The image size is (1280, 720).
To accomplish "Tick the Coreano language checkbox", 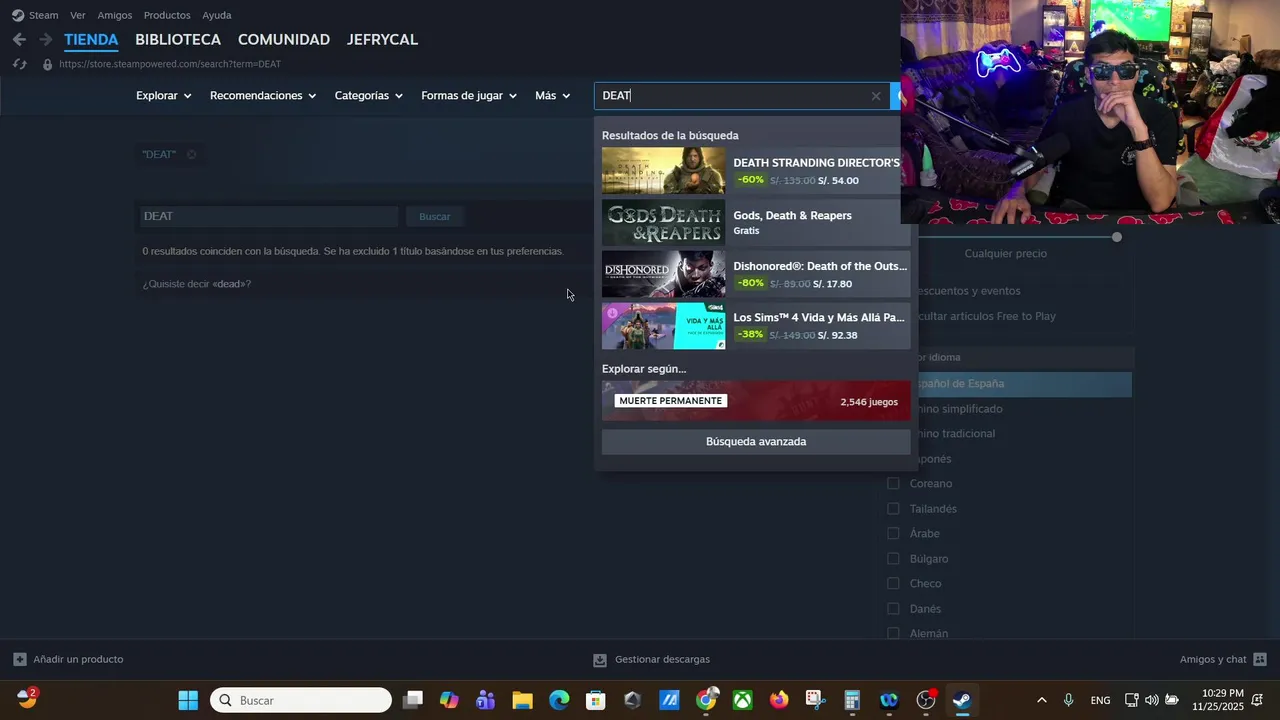I will [x=893, y=484].
